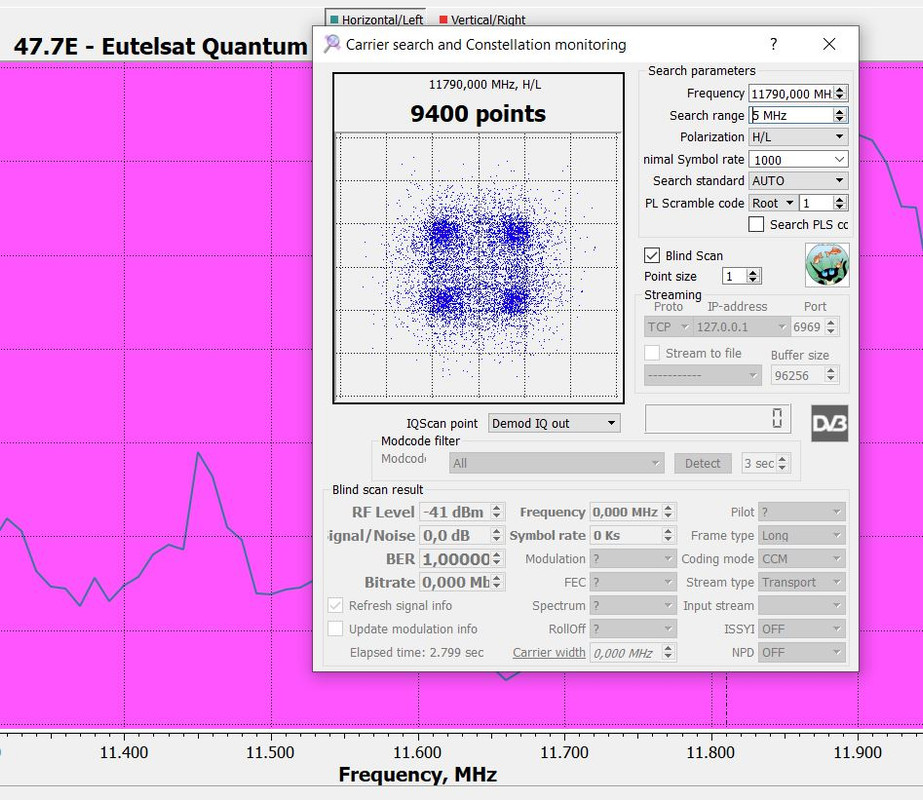Click the cat and fish globe icon
The height and width of the screenshot is (800, 923).
tap(827, 265)
